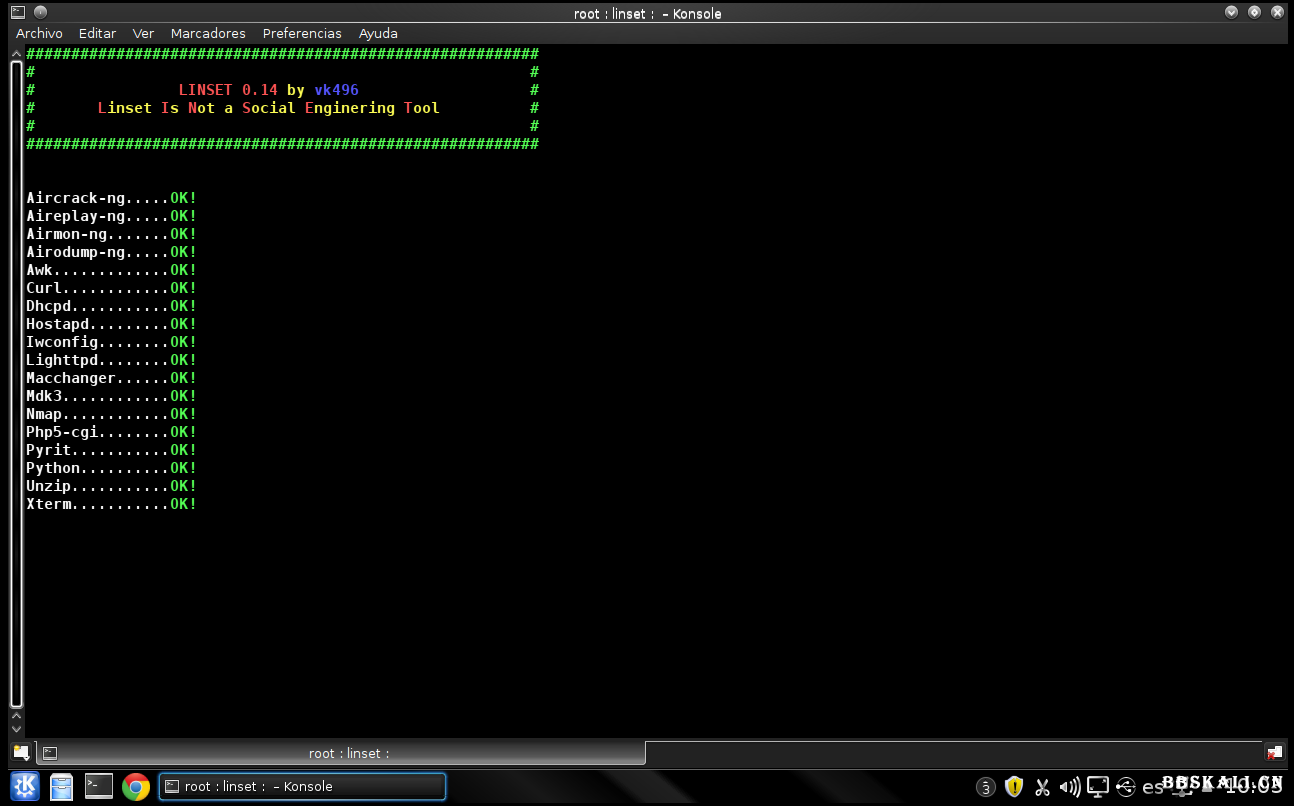Screen dimensions: 1294x806
Task: Open the clipboard scissors tray icon
Action: tap(1042, 787)
